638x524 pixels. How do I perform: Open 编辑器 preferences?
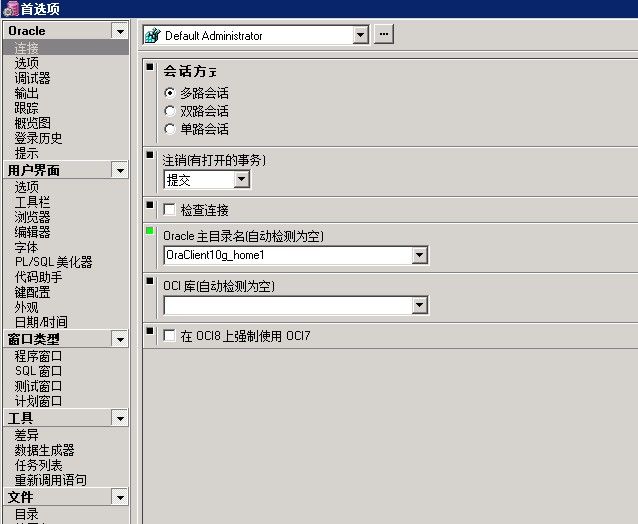[x=33, y=232]
